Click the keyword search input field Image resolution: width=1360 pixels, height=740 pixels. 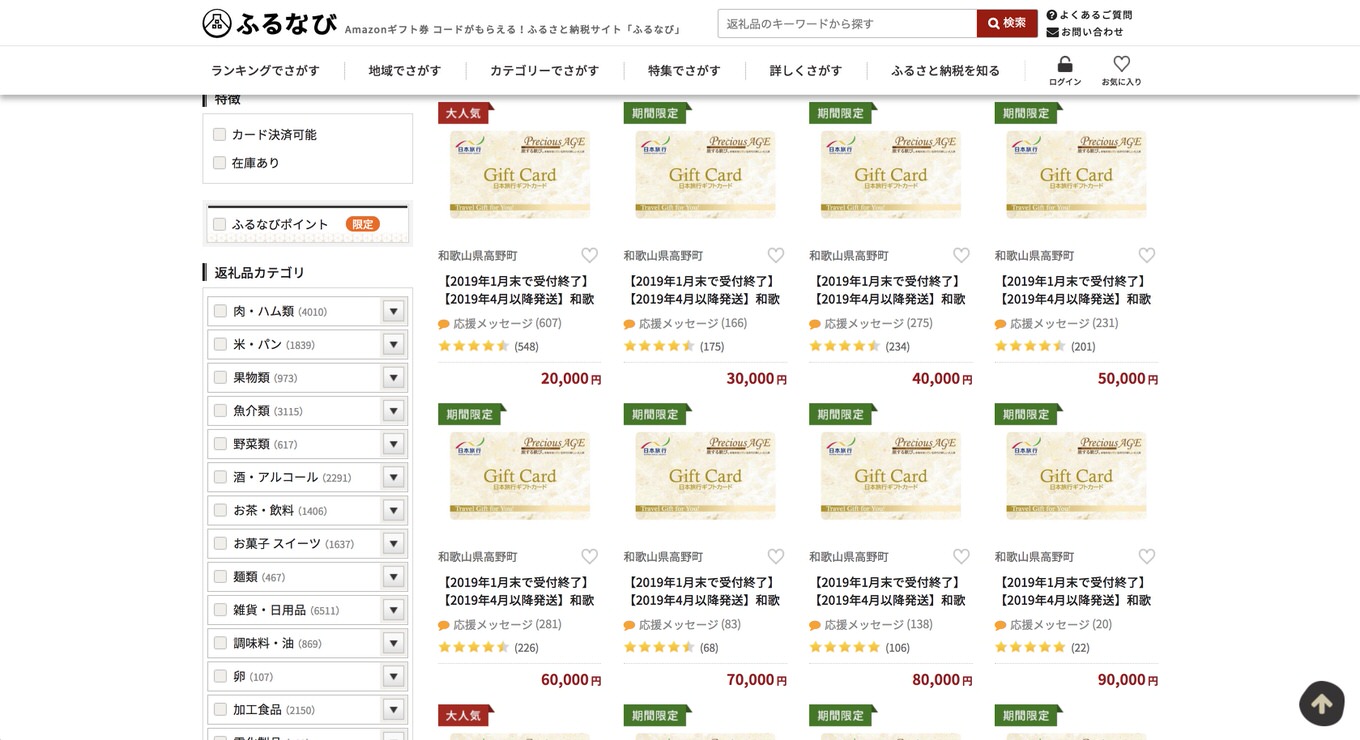[x=847, y=23]
